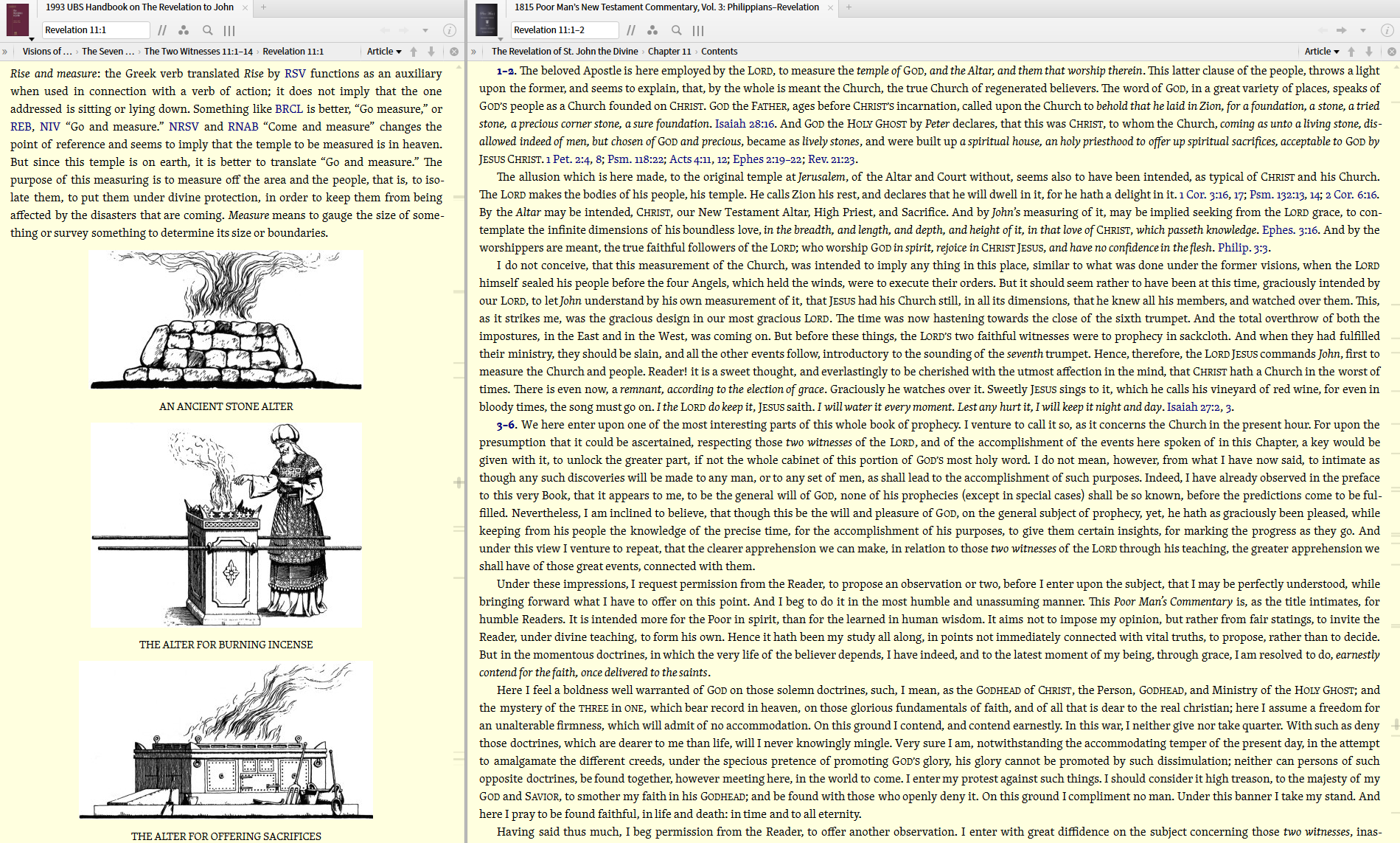Go to 'The Two Witnesses 11:1–14' breadcrumb
Viewport: 1400px width, 843px height.
click(x=198, y=52)
